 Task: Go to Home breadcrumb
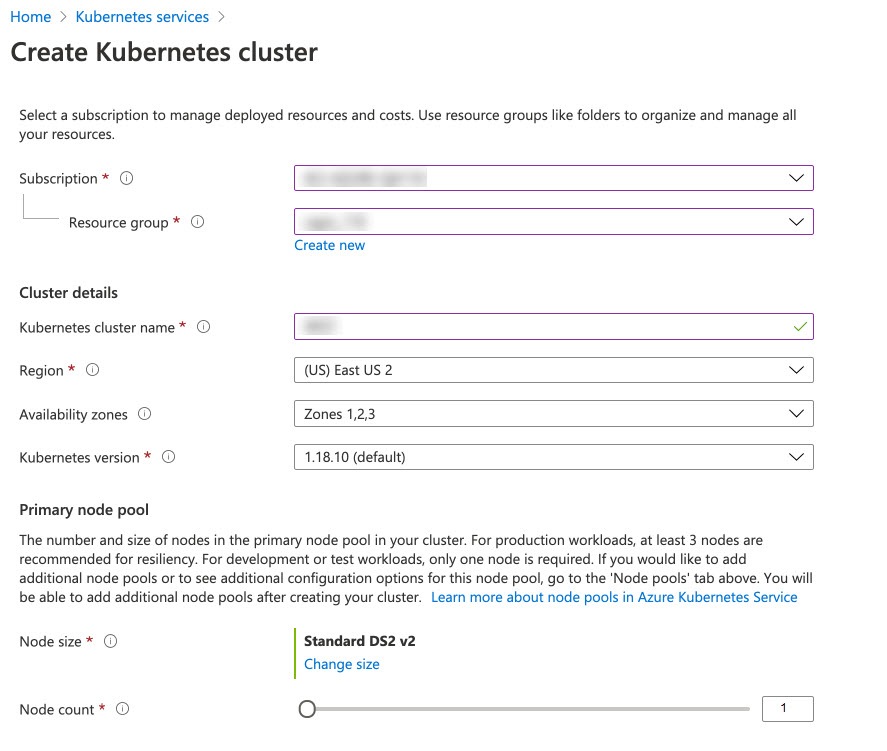[x=30, y=17]
